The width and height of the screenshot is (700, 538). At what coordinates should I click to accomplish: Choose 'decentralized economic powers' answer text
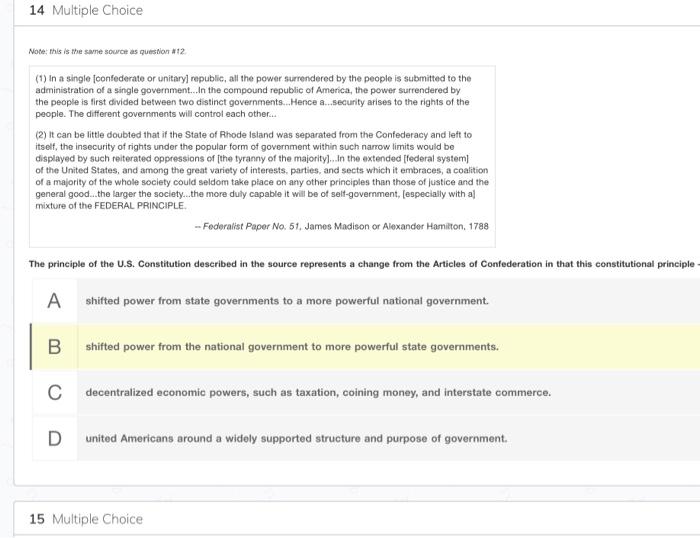pos(318,392)
